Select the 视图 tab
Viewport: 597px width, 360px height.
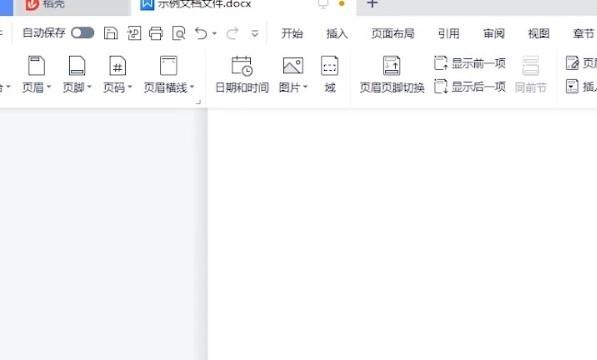click(539, 33)
